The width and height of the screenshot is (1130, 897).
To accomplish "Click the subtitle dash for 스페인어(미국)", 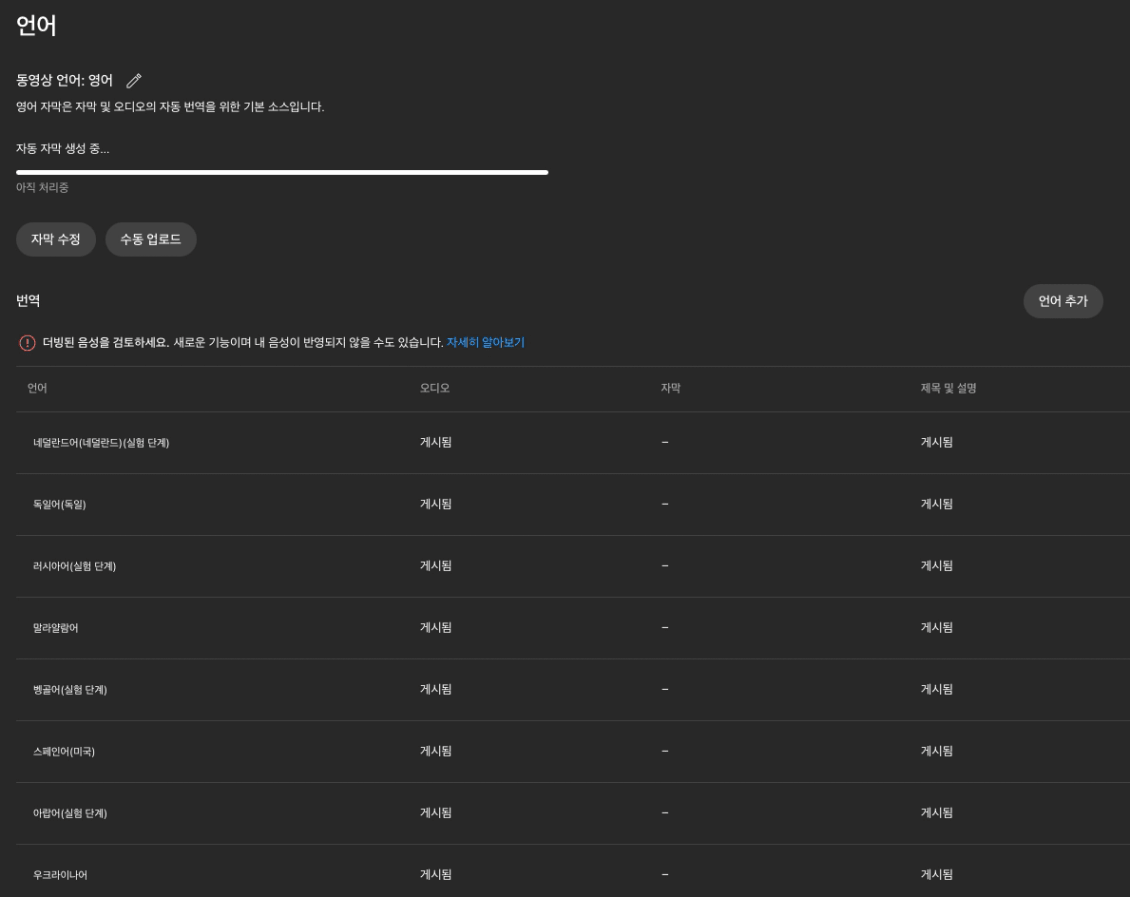I will (x=664, y=751).
